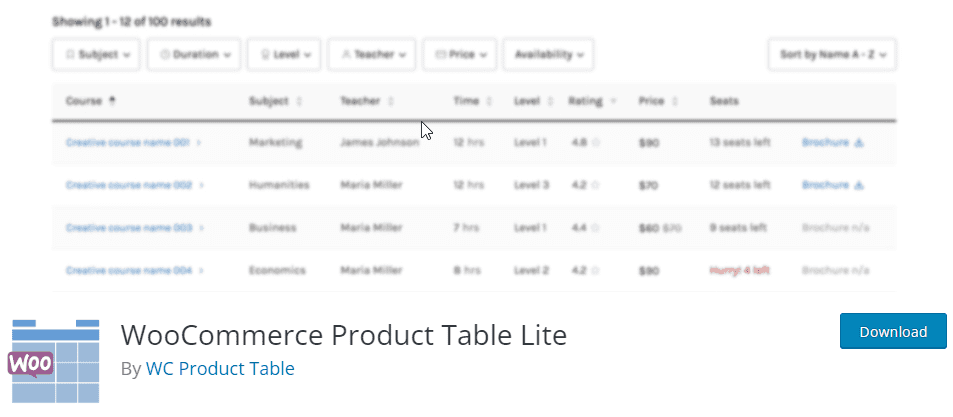Open Creative course name 003 link
This screenshot has height=417, width=953.
[128, 228]
